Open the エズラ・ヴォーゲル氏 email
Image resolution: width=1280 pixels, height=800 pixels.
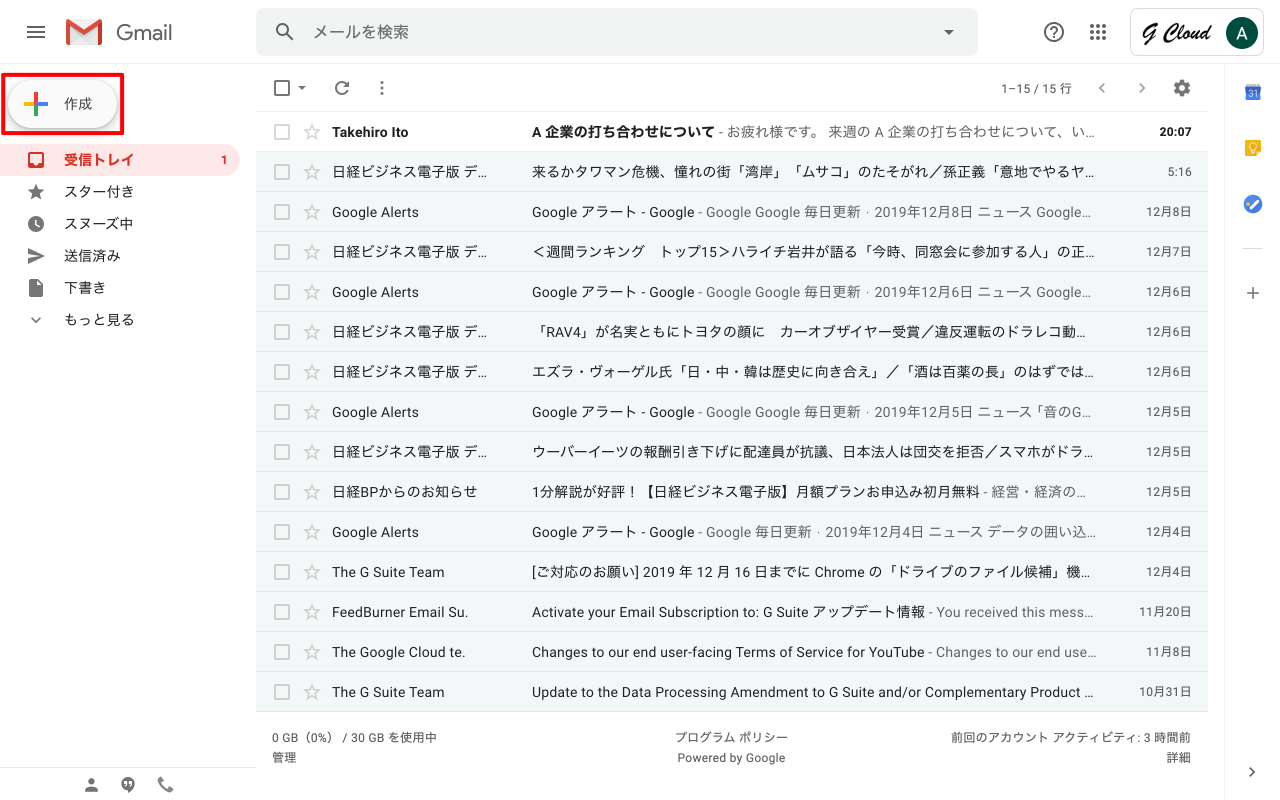tap(732, 372)
